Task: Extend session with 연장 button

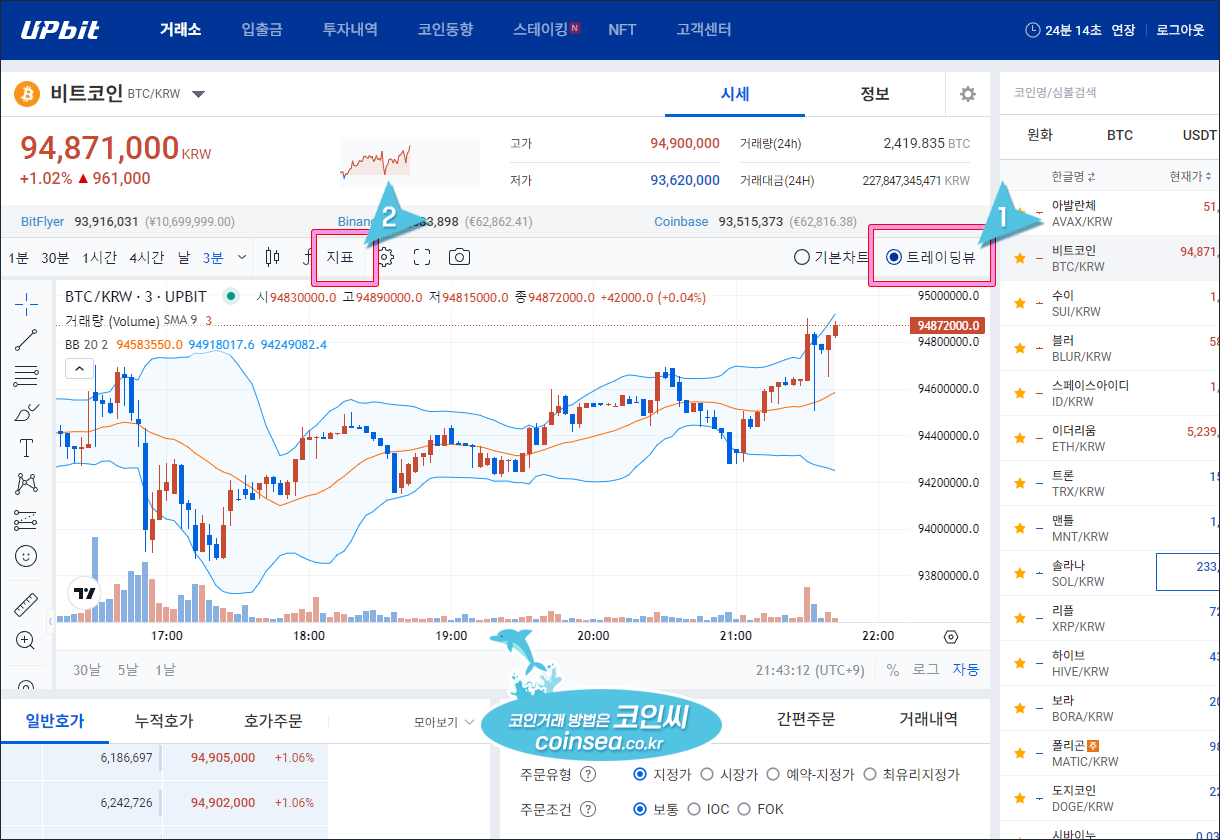Action: coord(1123,30)
